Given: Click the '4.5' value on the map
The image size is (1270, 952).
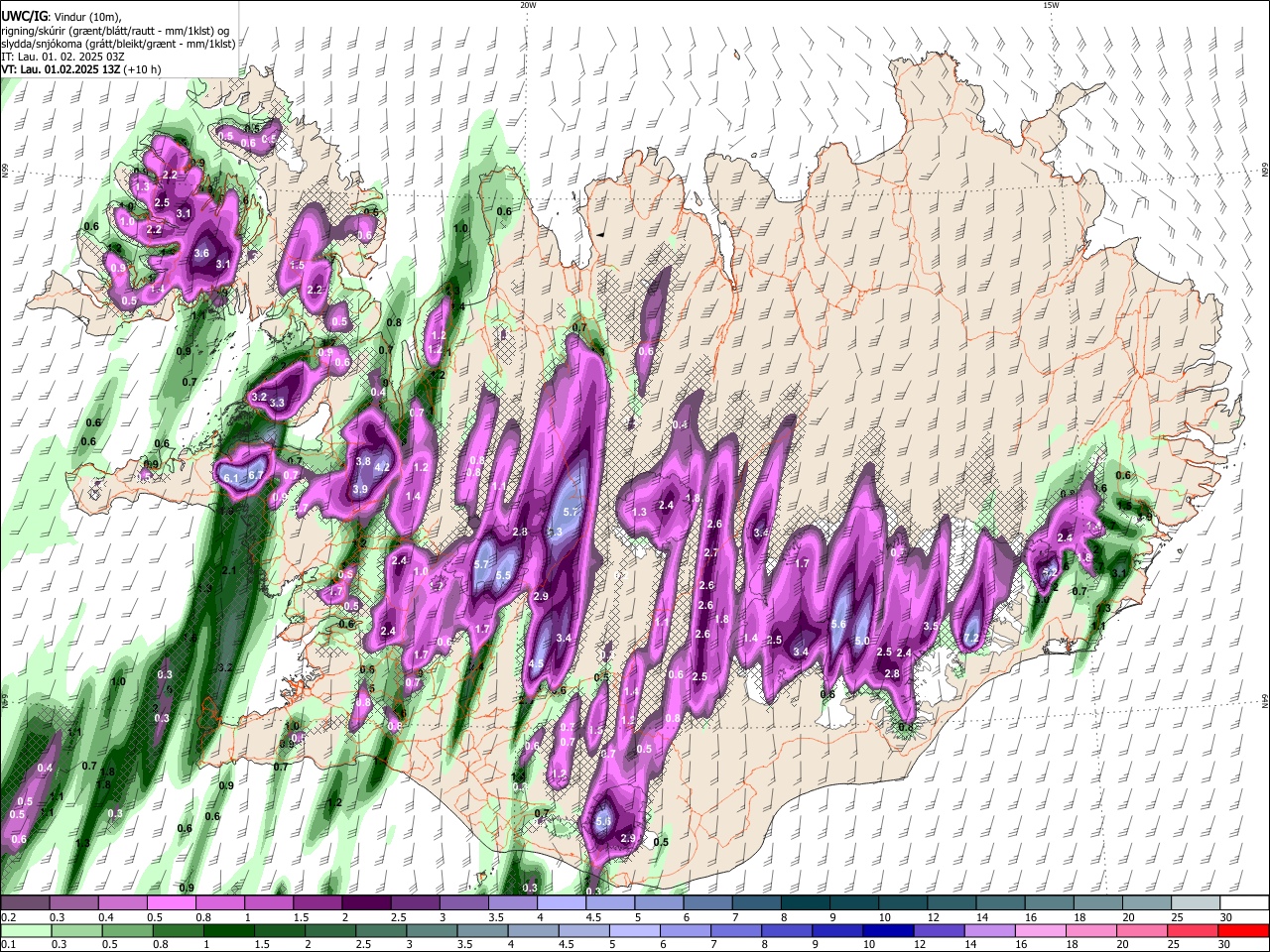Looking at the screenshot, I should (538, 663).
